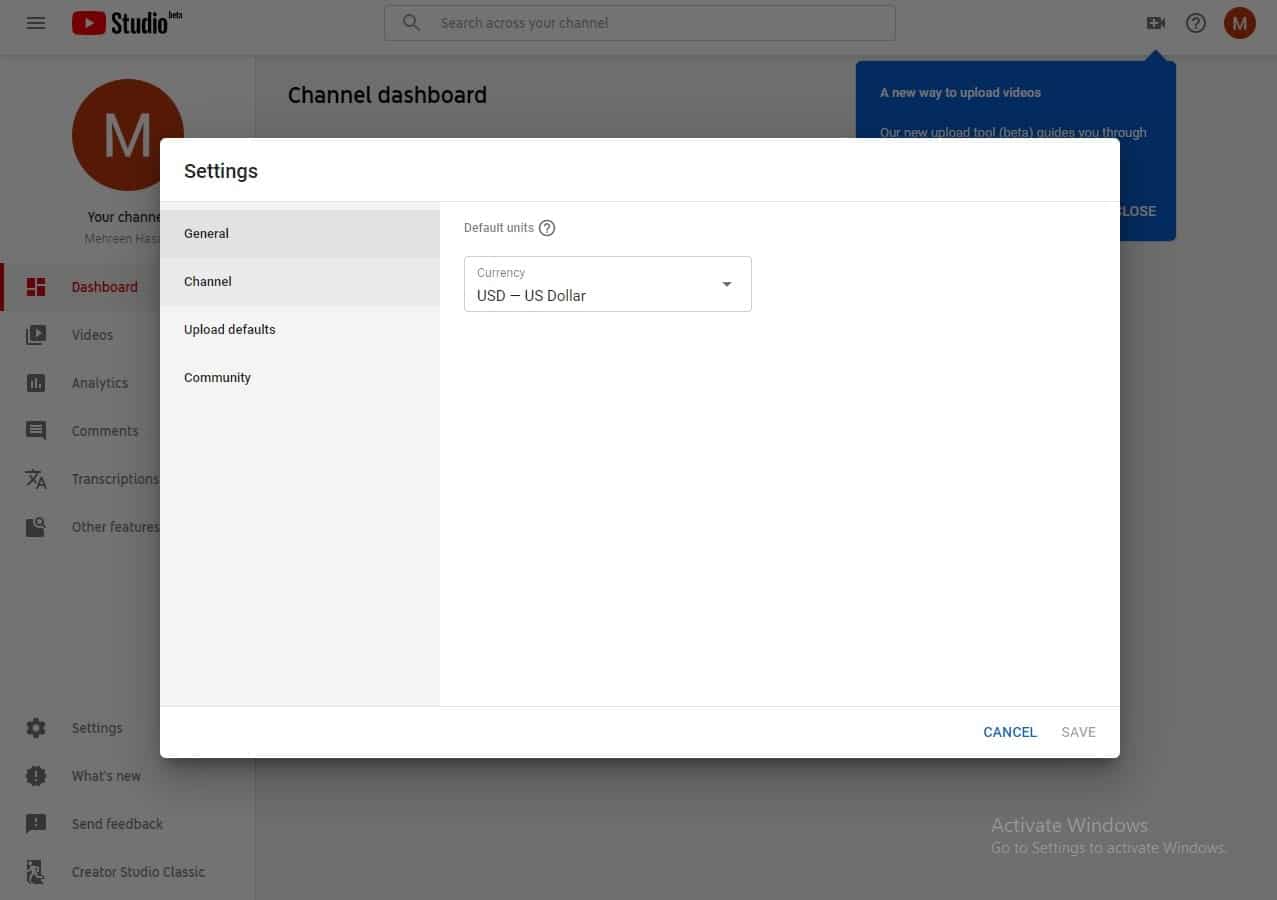Click the Analytics bar chart icon
The width and height of the screenshot is (1277, 900).
(36, 383)
